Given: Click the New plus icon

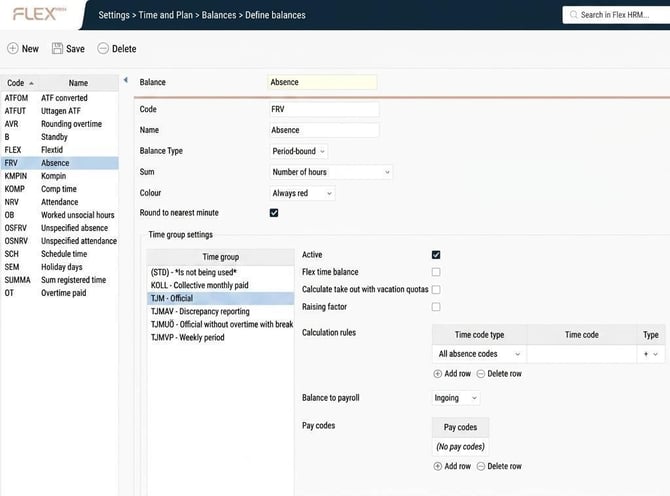Looking at the screenshot, I should click(13, 49).
